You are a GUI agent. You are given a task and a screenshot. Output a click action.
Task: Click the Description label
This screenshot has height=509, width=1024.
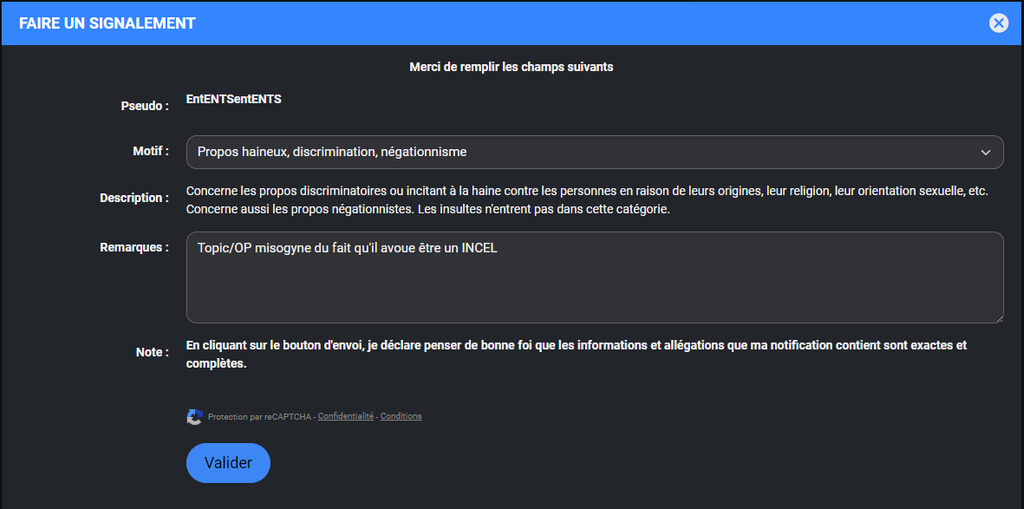134,198
